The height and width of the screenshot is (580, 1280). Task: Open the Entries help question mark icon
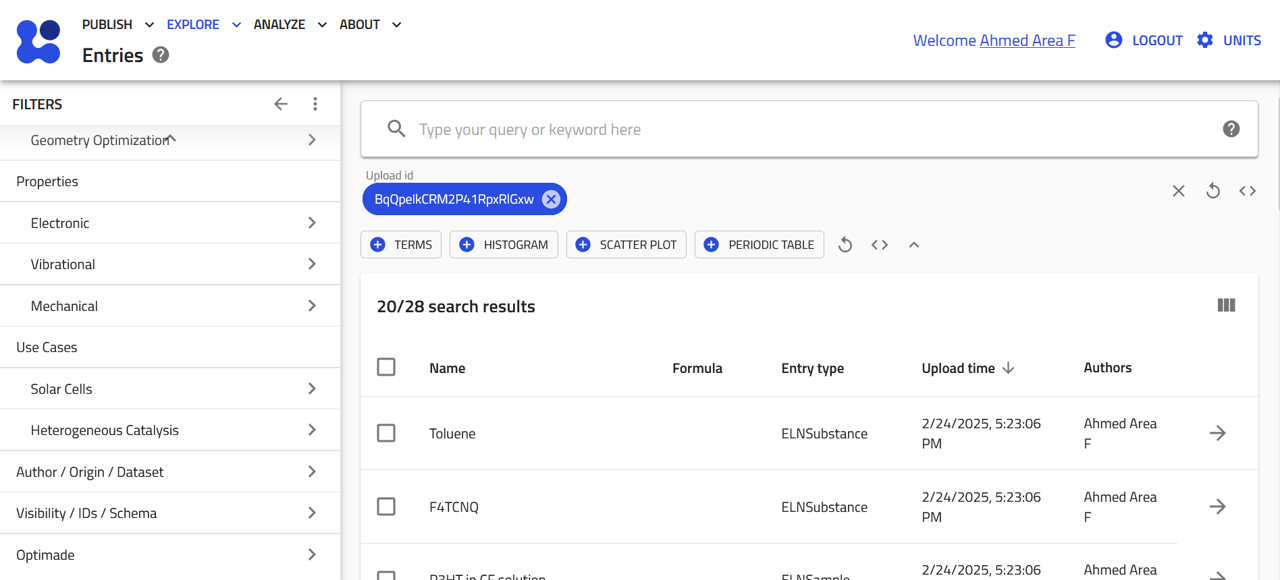160,55
